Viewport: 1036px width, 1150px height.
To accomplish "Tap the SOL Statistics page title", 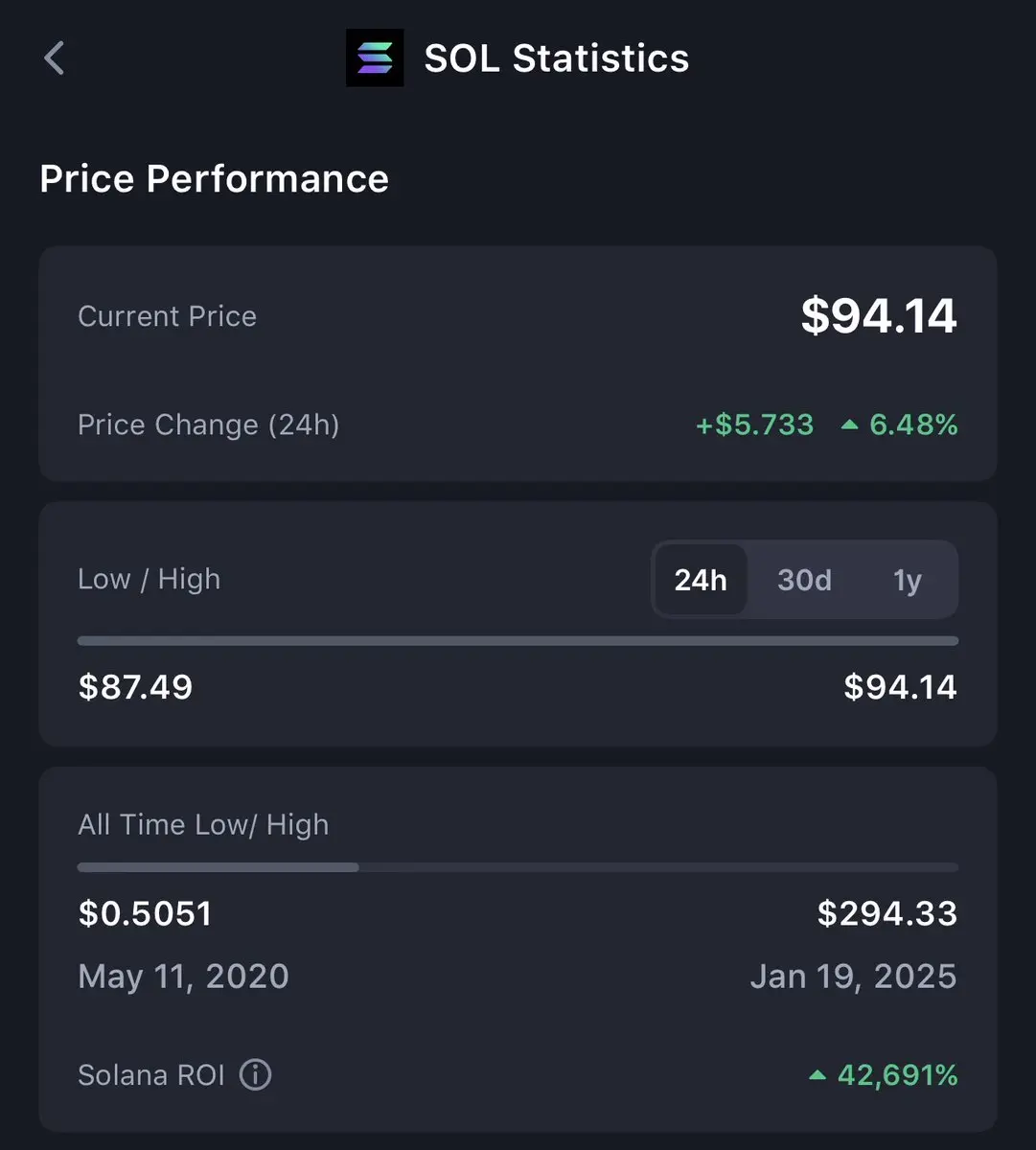I will click(557, 58).
